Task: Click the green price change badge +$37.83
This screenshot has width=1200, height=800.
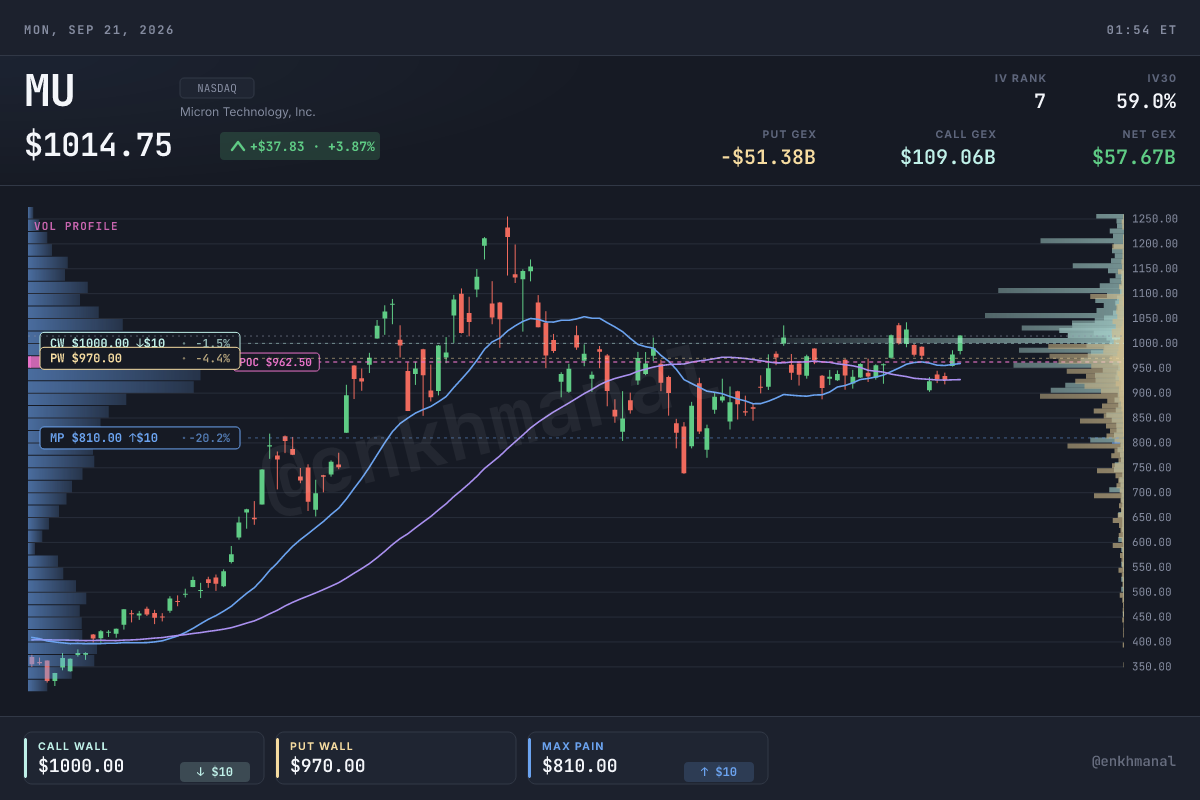Action: tap(300, 146)
